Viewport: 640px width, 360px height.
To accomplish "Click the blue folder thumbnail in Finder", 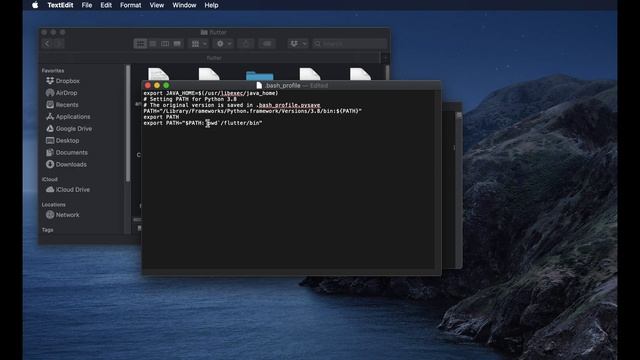I will [x=260, y=75].
